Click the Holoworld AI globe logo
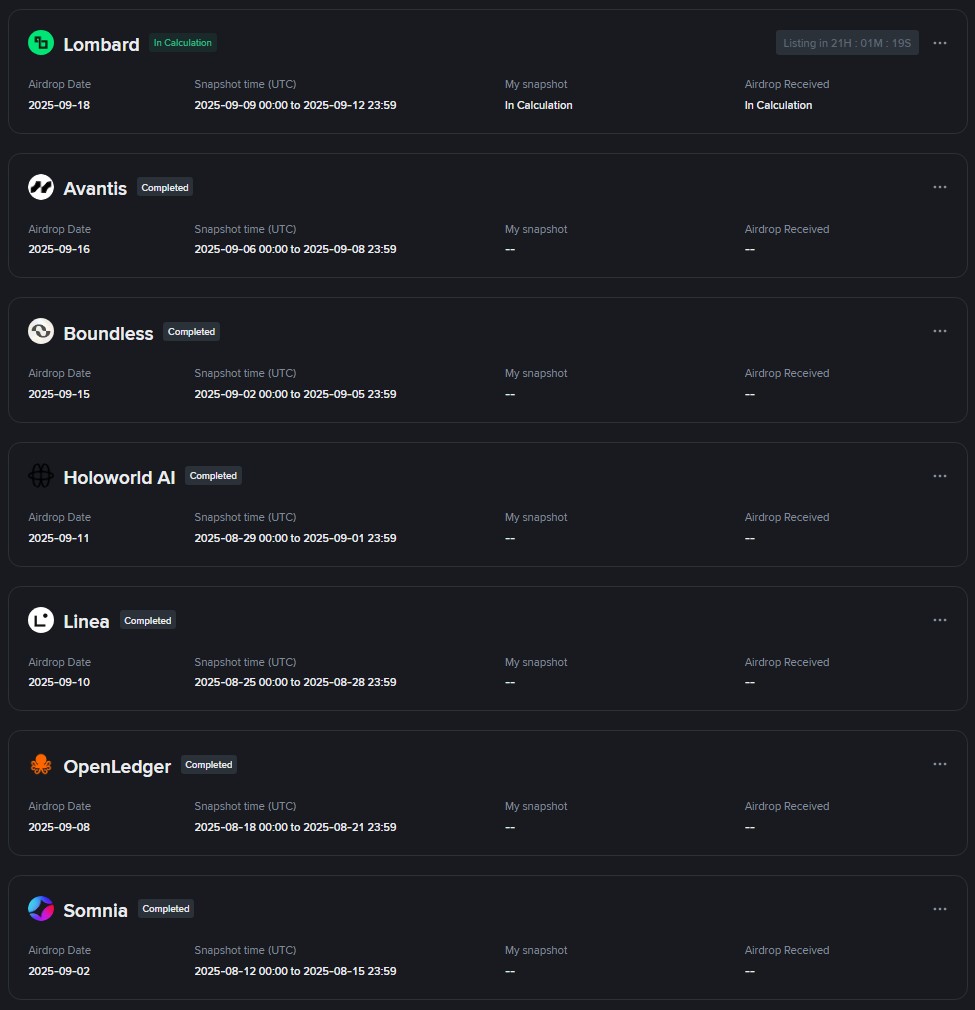 (41, 476)
